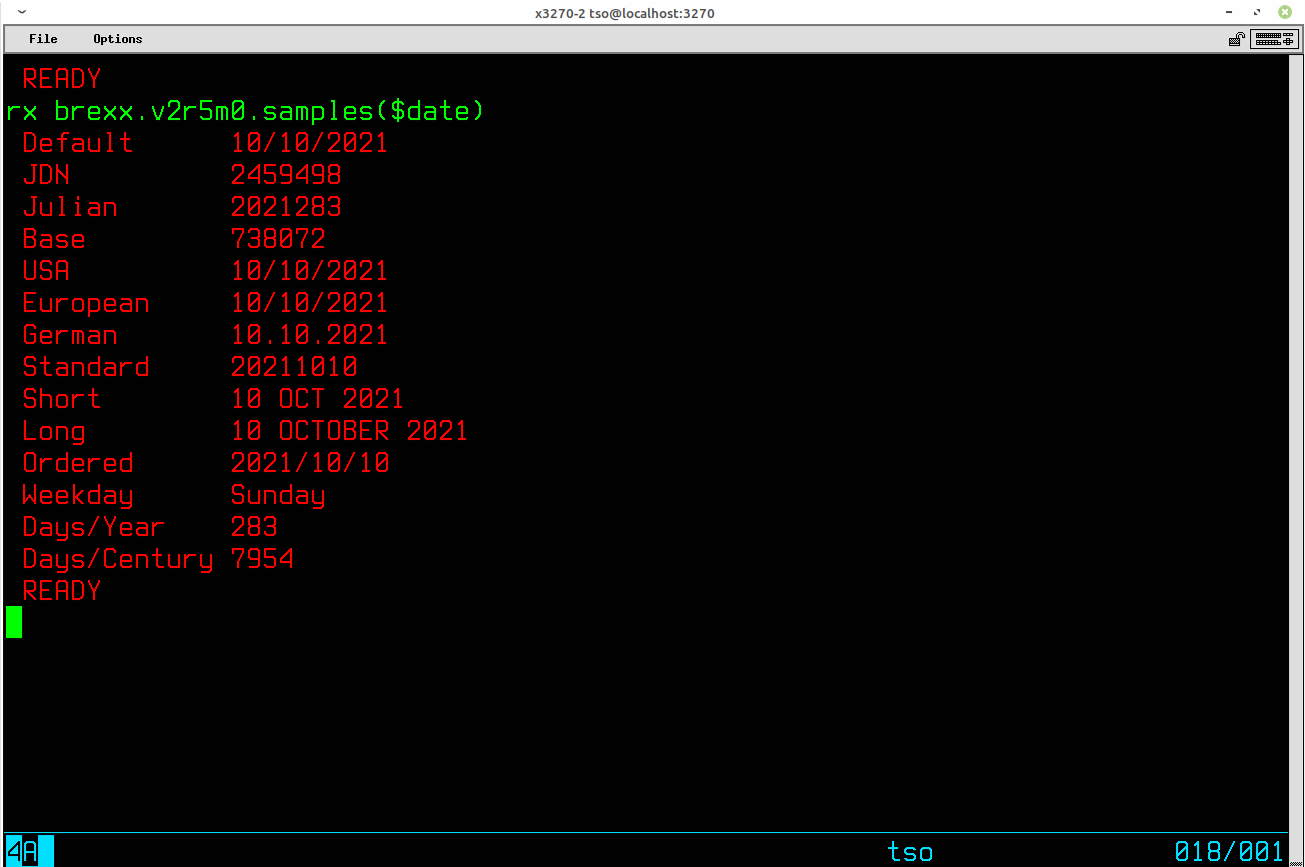Screen dimensions: 1305x867
Task: Select the Weekday value Sunday
Action: [x=278, y=494]
